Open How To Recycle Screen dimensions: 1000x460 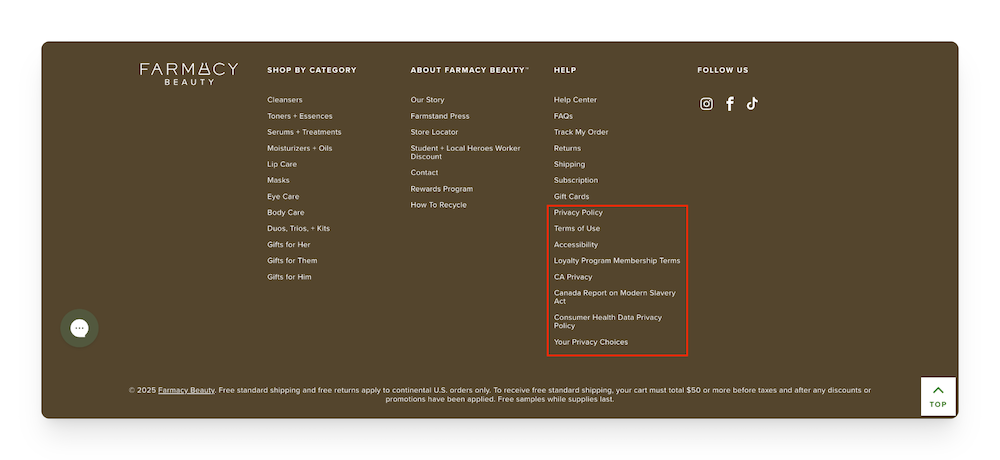[x=439, y=205]
